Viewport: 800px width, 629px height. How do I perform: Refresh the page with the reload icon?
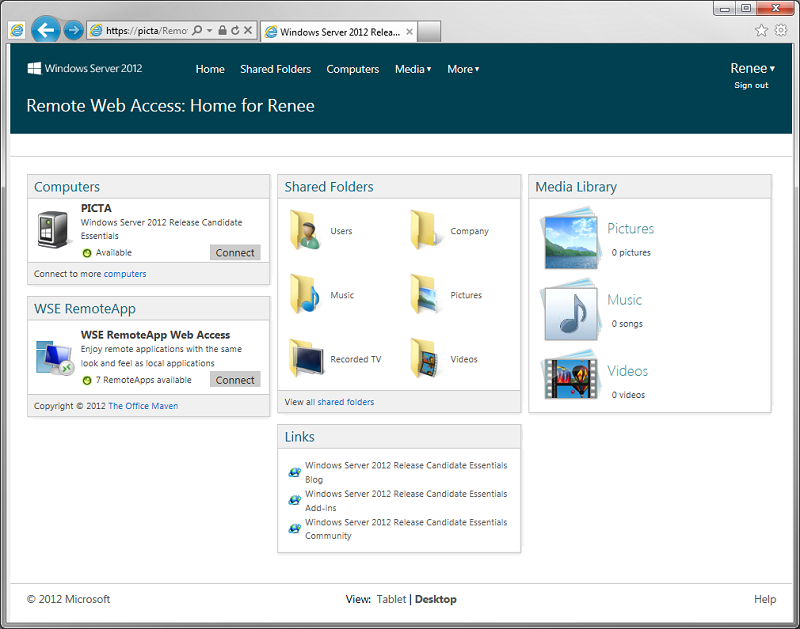coord(235,31)
